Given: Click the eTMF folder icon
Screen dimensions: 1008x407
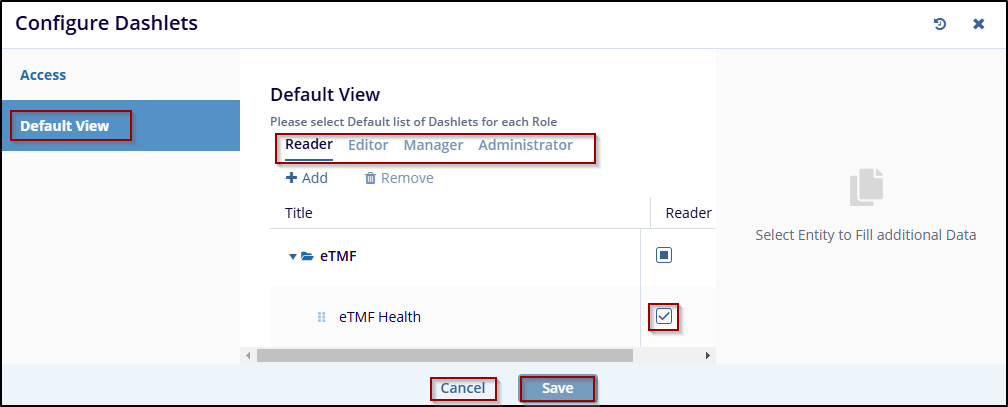Looking at the screenshot, I should pos(307,256).
